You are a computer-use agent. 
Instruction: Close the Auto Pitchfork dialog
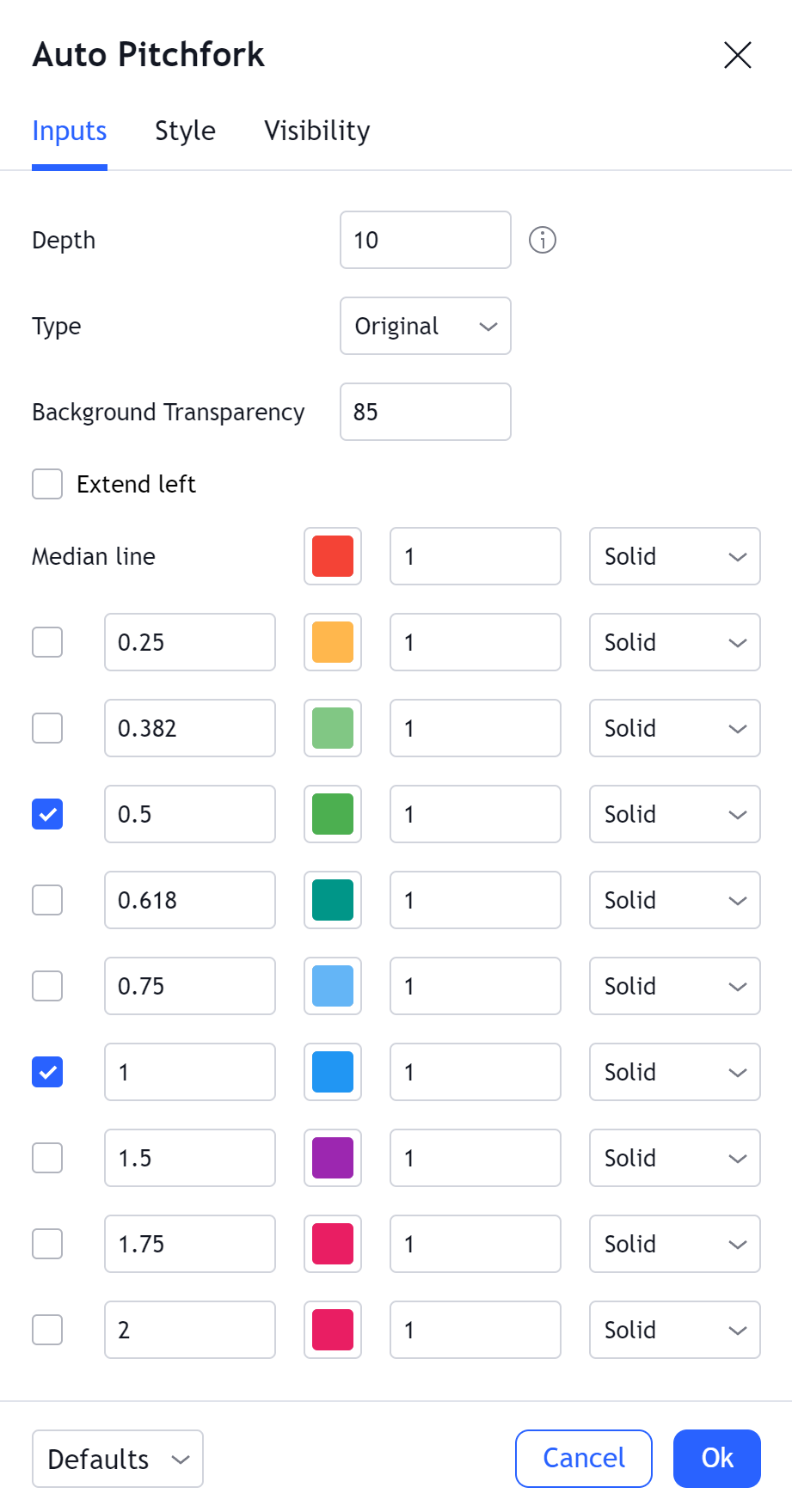(737, 55)
